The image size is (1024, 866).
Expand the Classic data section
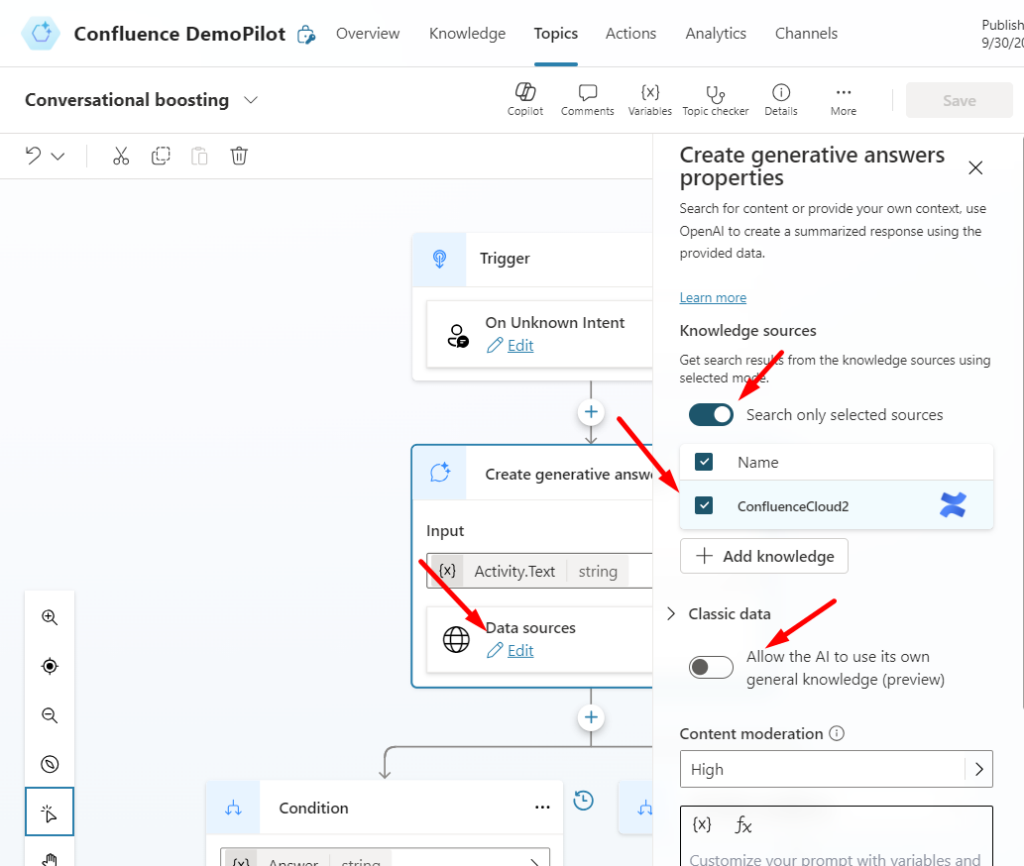[672, 614]
